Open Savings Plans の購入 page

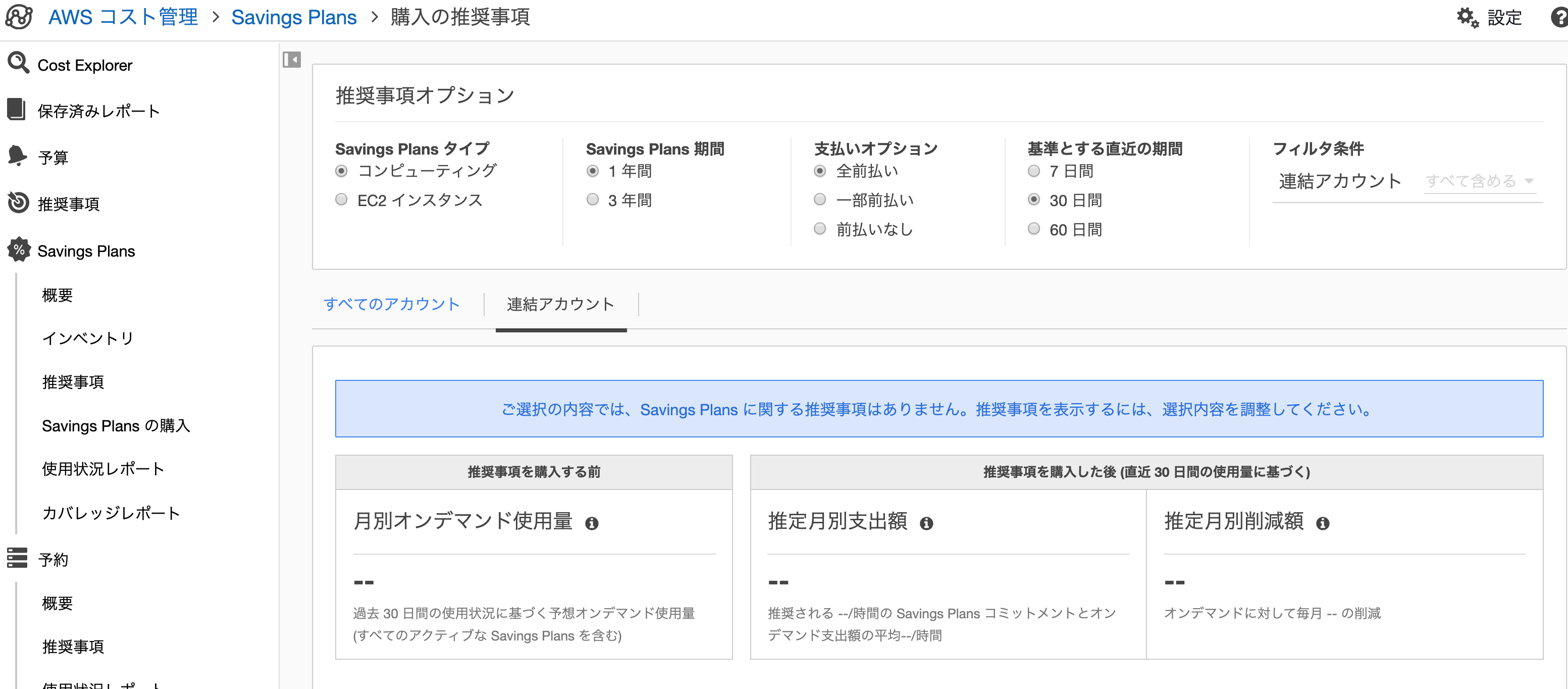tap(116, 425)
